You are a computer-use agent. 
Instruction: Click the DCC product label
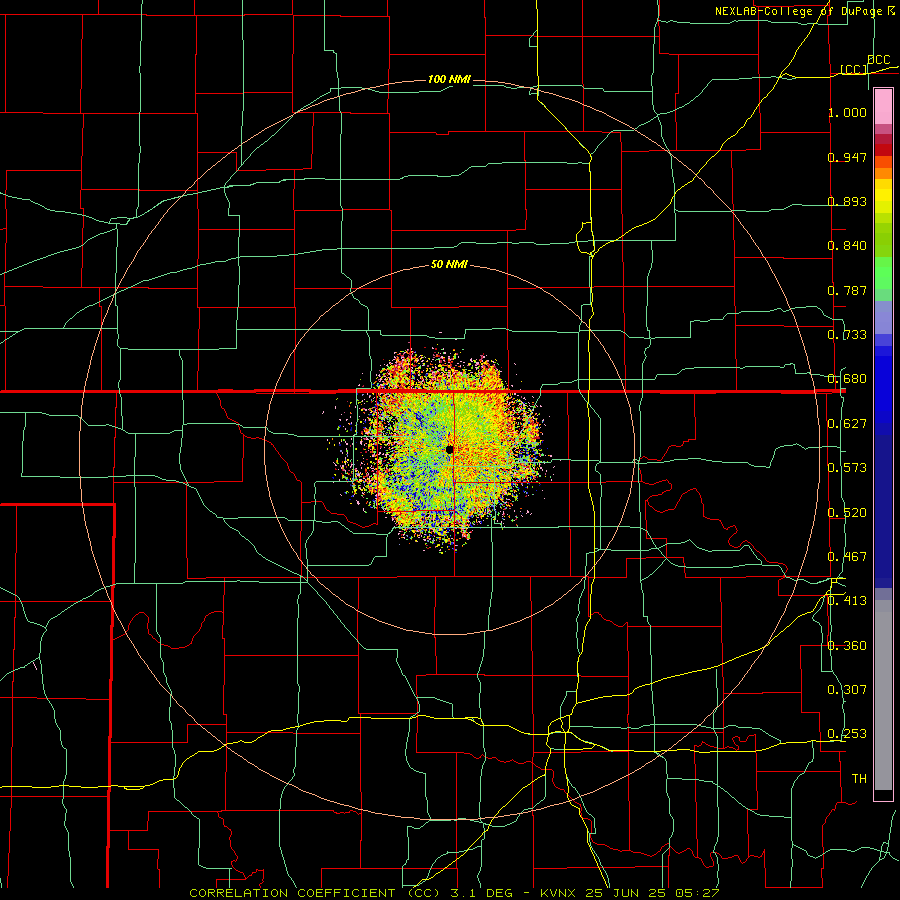point(878,59)
